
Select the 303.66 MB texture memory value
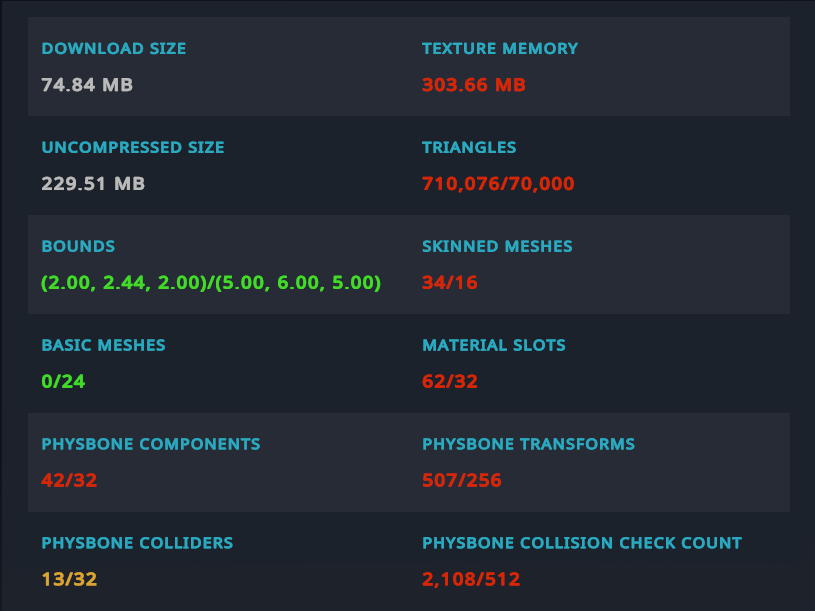(473, 85)
